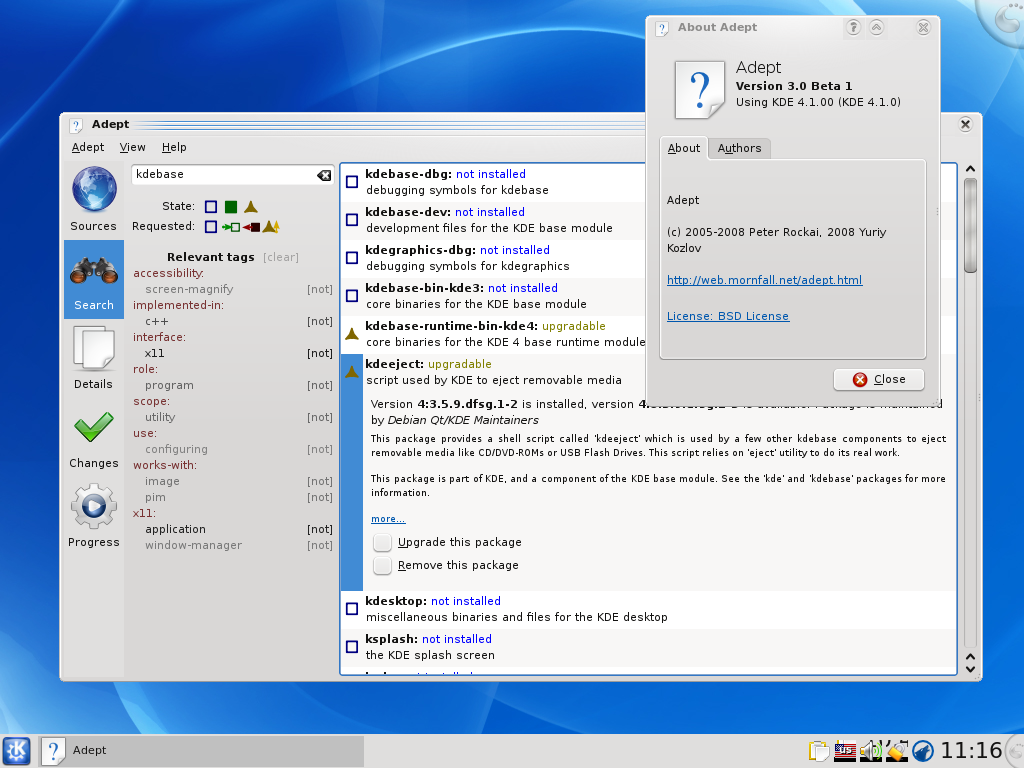Image resolution: width=1024 pixels, height=768 pixels.
Task: Open the Progress gear icon
Action: tap(94, 506)
